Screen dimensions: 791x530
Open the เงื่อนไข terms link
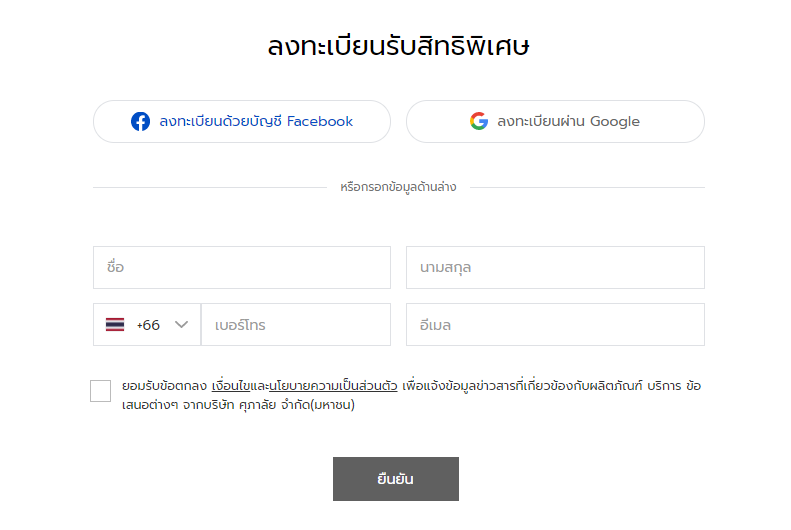[231, 386]
